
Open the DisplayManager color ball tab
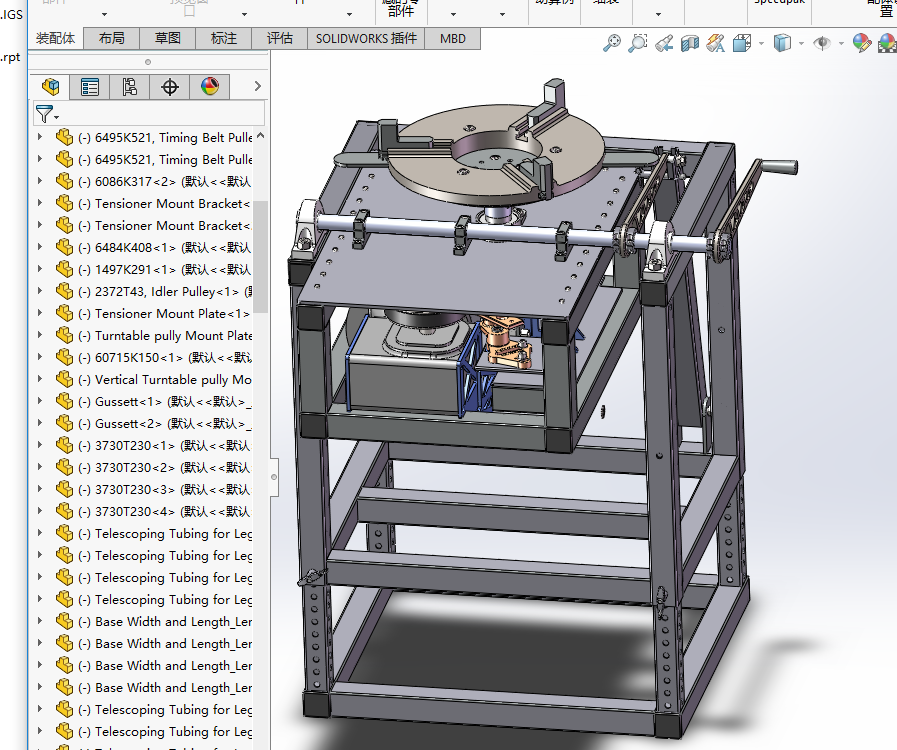pyautogui.click(x=210, y=87)
